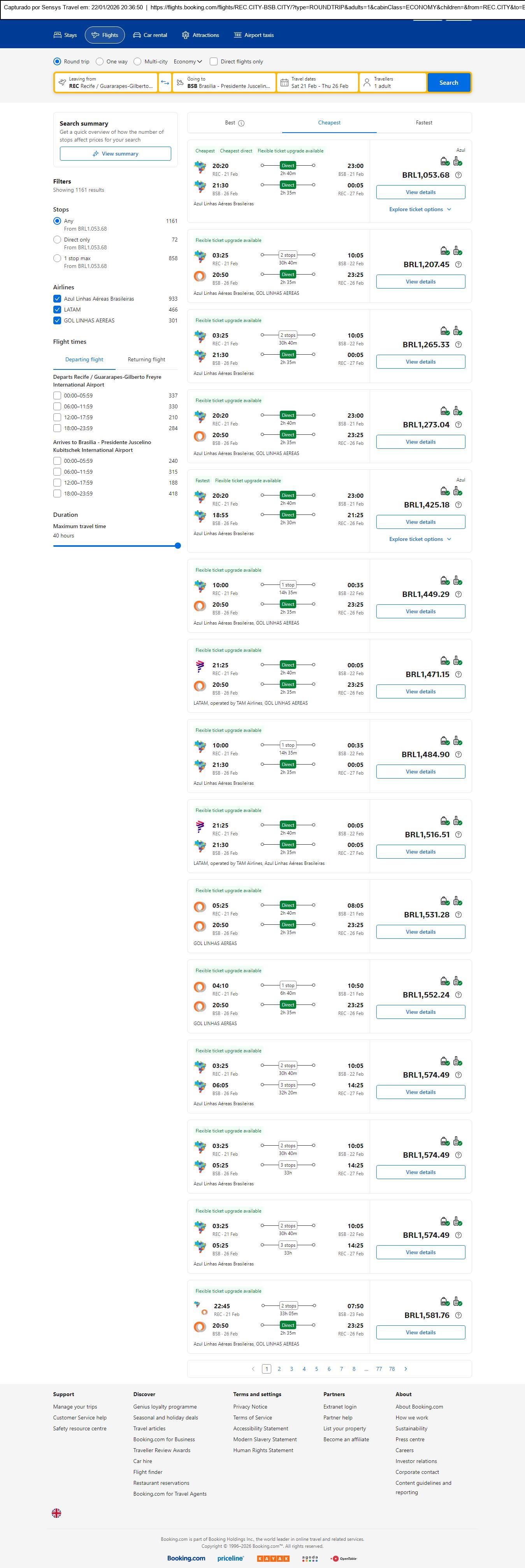Open the Economy cabin class dropdown
The width and height of the screenshot is (525, 1568).
tap(188, 61)
